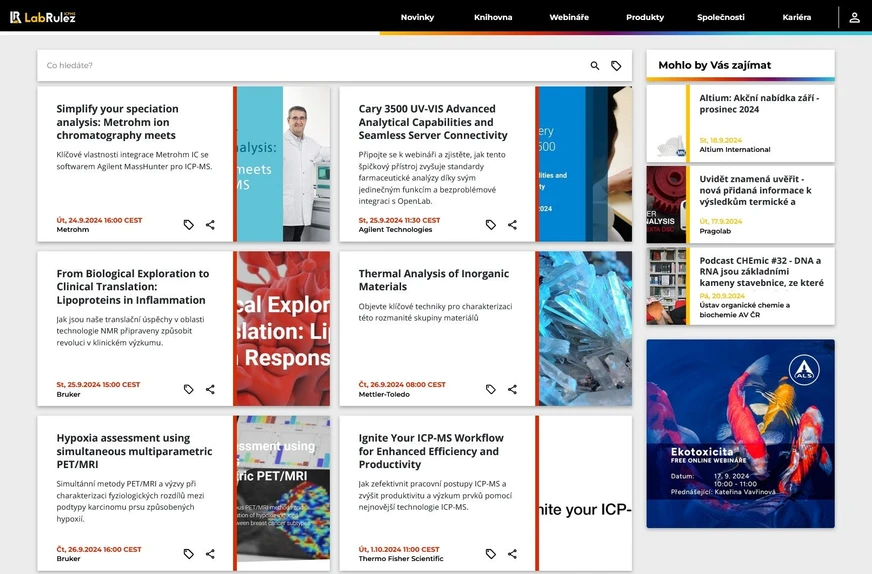872x574 pixels.
Task: Click 'Mettler-Toledo' company name
Action: click(384, 394)
